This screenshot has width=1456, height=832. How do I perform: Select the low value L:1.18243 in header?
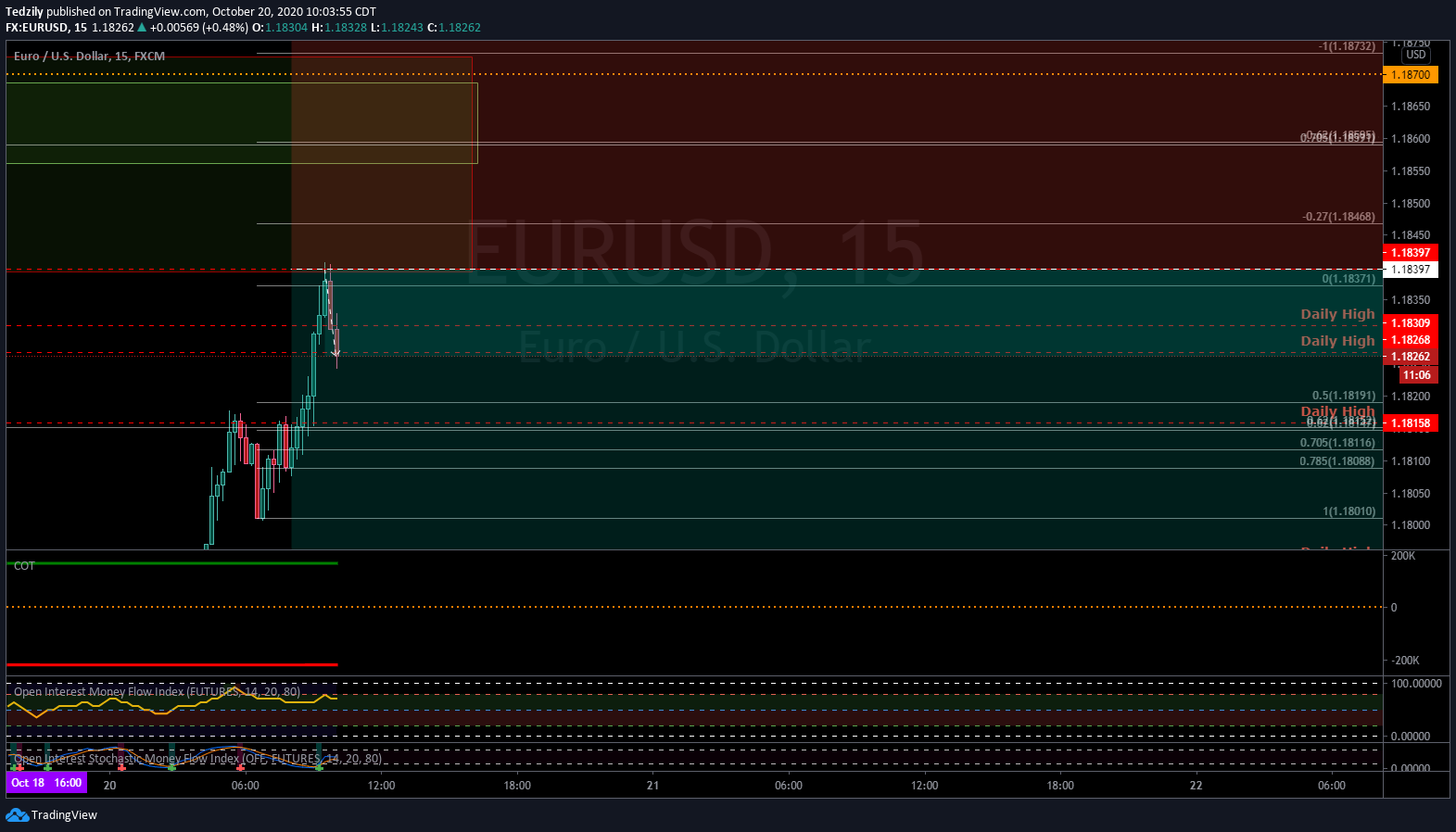coord(397,28)
